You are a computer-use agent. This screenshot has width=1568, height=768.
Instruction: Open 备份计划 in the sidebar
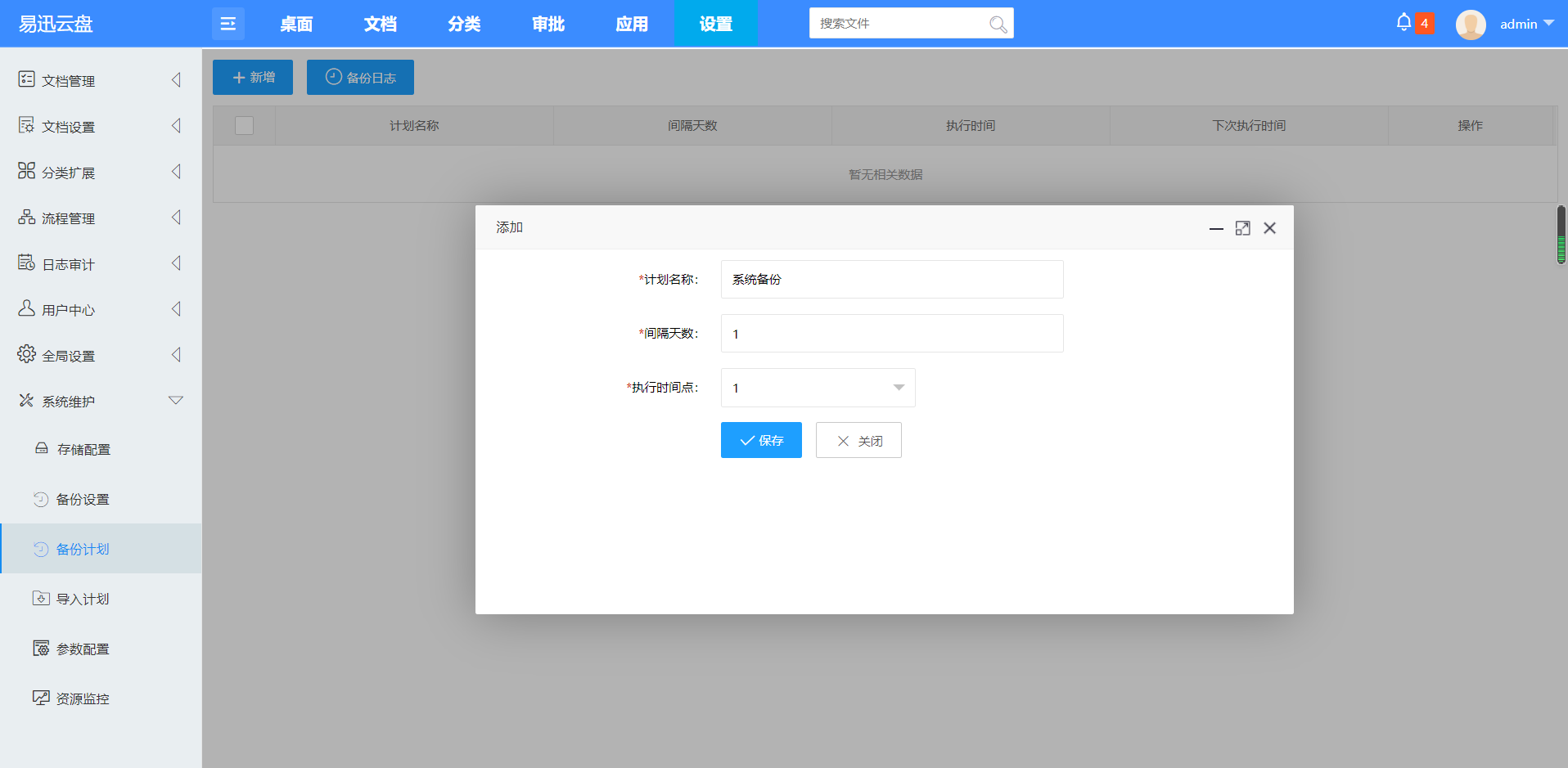(101, 549)
